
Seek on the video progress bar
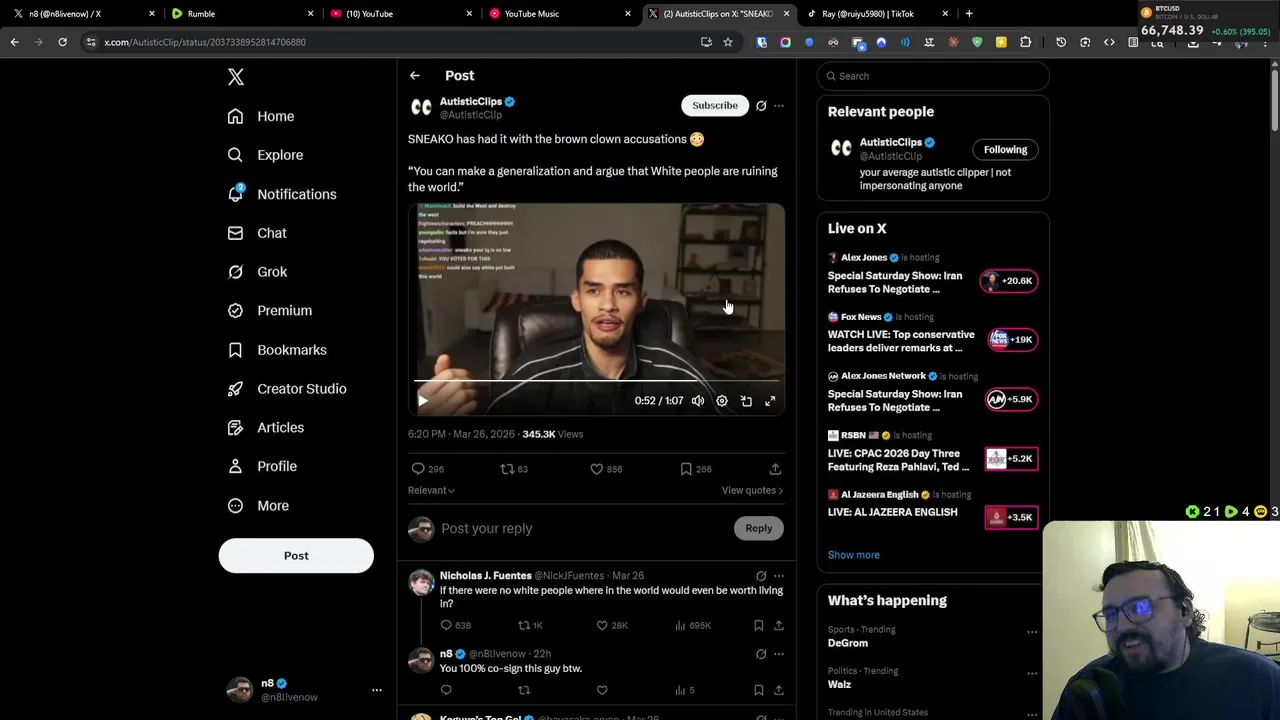click(x=596, y=381)
